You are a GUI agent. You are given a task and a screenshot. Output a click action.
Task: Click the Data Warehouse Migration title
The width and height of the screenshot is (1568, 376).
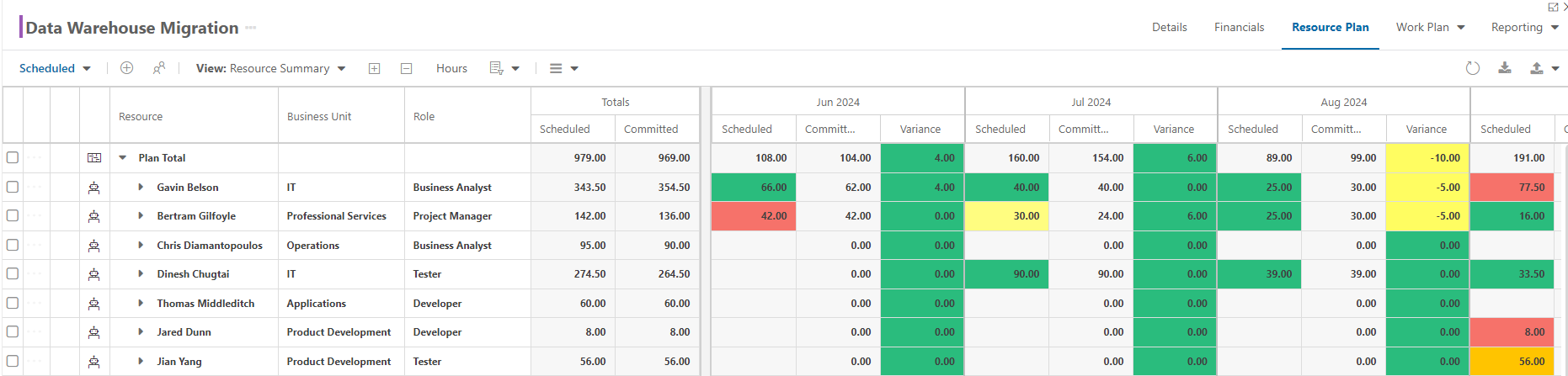coord(132,28)
